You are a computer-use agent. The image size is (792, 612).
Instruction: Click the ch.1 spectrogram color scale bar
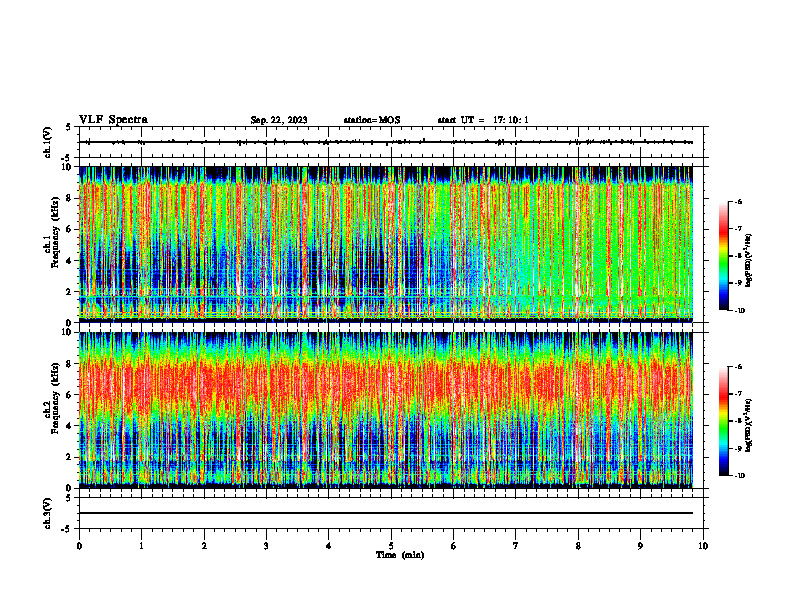pyautogui.click(x=724, y=256)
